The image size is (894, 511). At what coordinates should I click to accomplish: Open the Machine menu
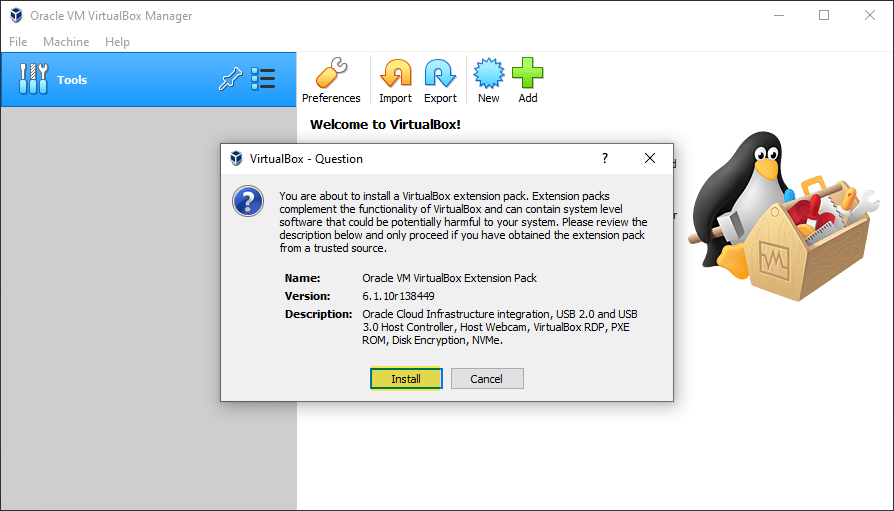66,42
